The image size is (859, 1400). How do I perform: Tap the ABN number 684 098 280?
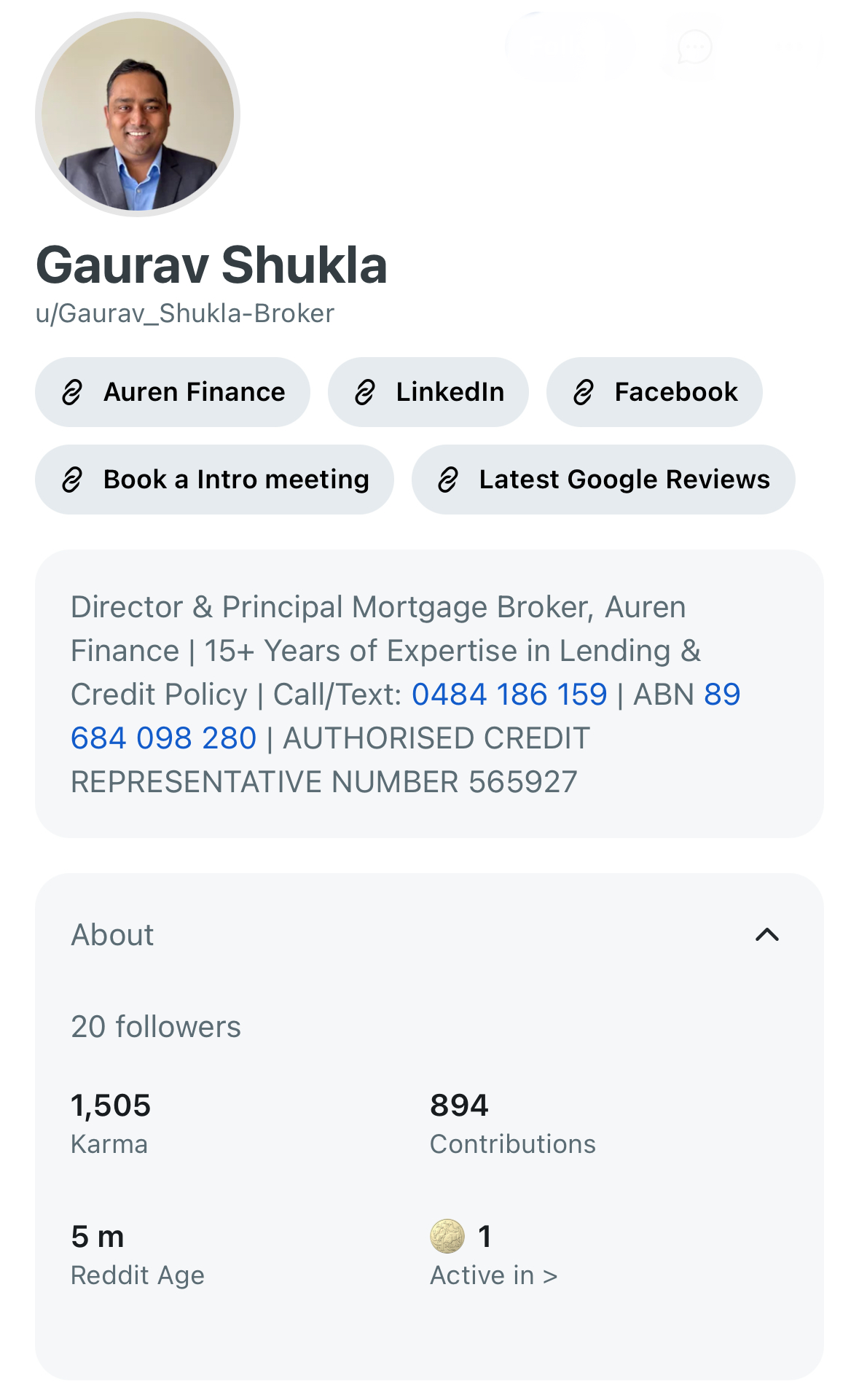pyautogui.click(x=163, y=738)
